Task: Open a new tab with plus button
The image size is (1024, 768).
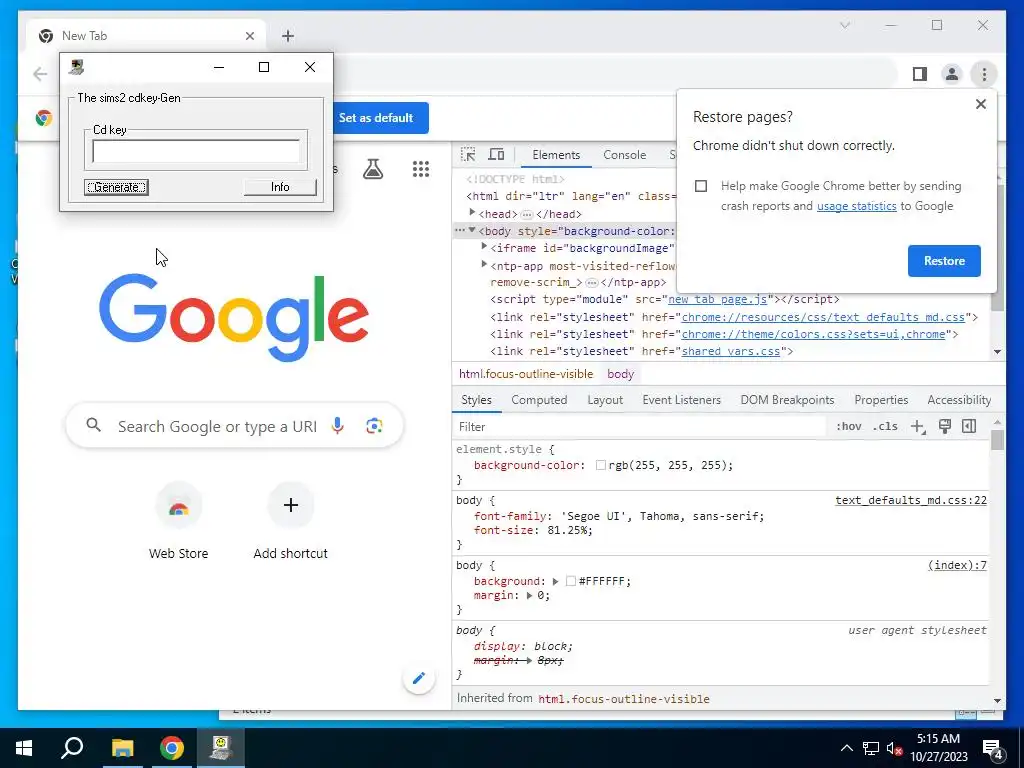Action: pyautogui.click(x=288, y=36)
